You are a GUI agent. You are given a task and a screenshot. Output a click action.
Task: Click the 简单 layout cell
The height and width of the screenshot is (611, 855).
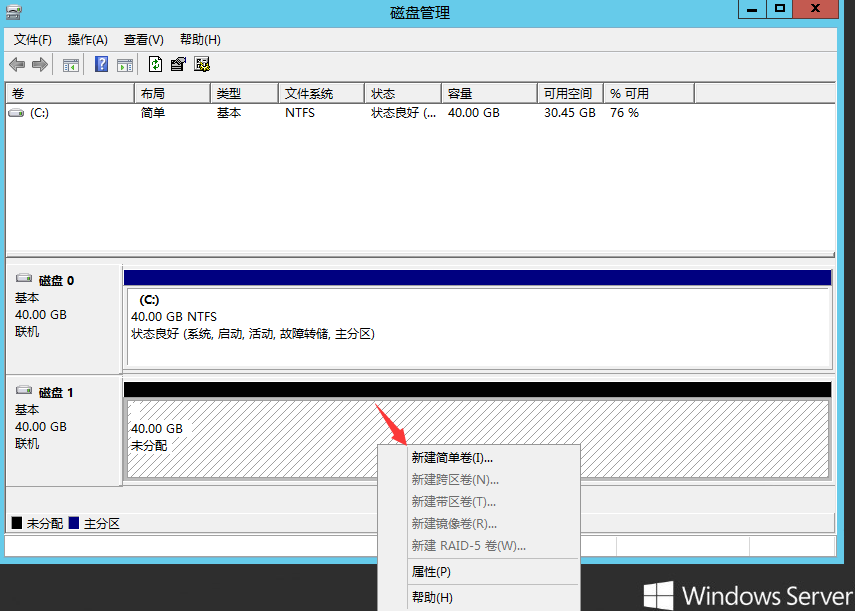click(153, 113)
